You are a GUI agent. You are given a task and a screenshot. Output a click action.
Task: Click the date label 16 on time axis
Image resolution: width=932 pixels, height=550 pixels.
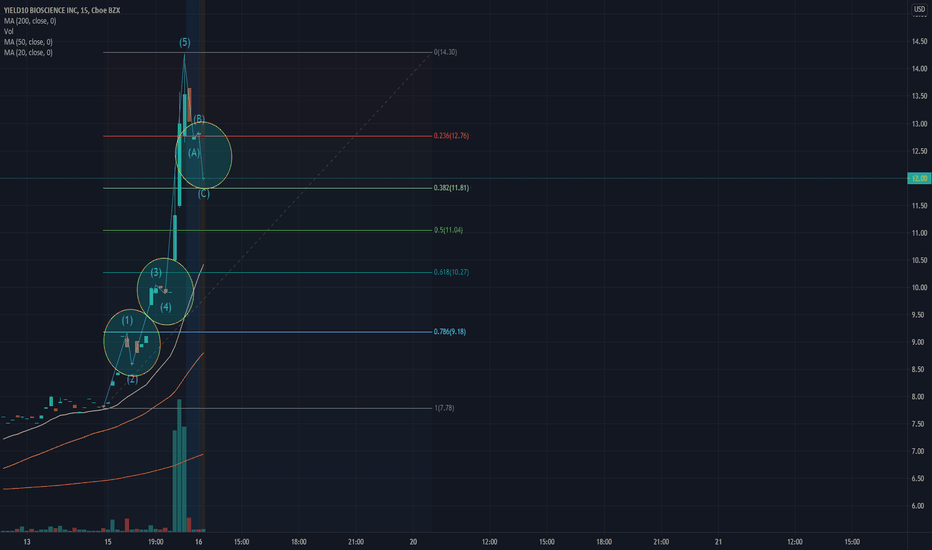point(199,542)
